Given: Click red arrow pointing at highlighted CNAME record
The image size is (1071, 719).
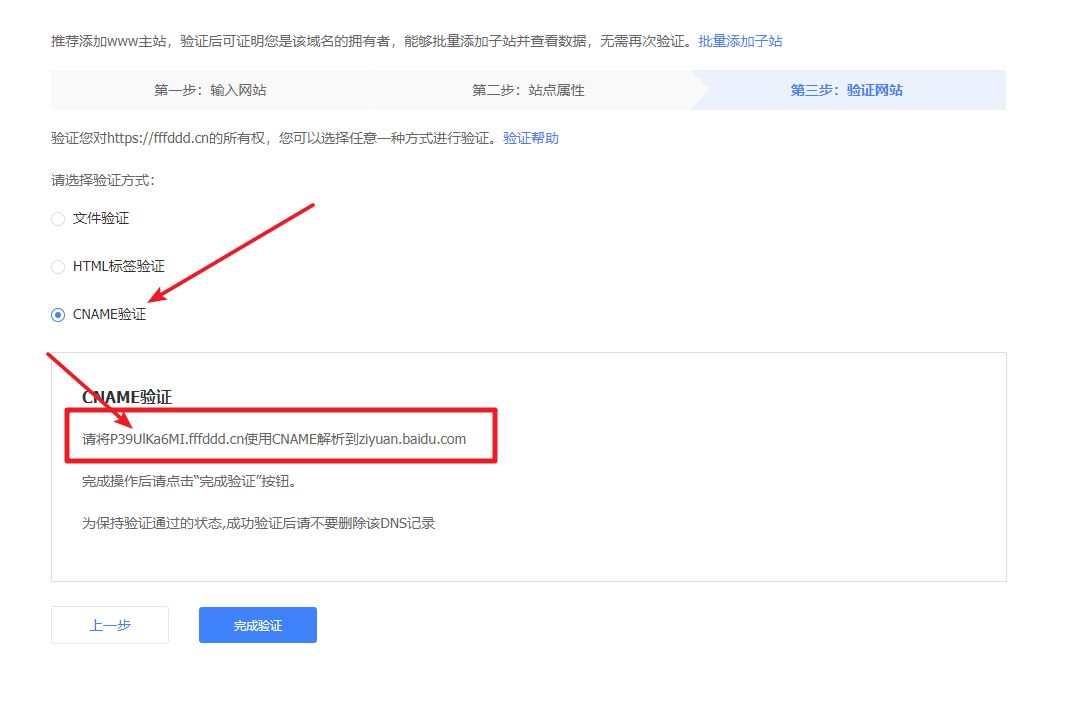Looking at the screenshot, I should (x=89, y=390).
